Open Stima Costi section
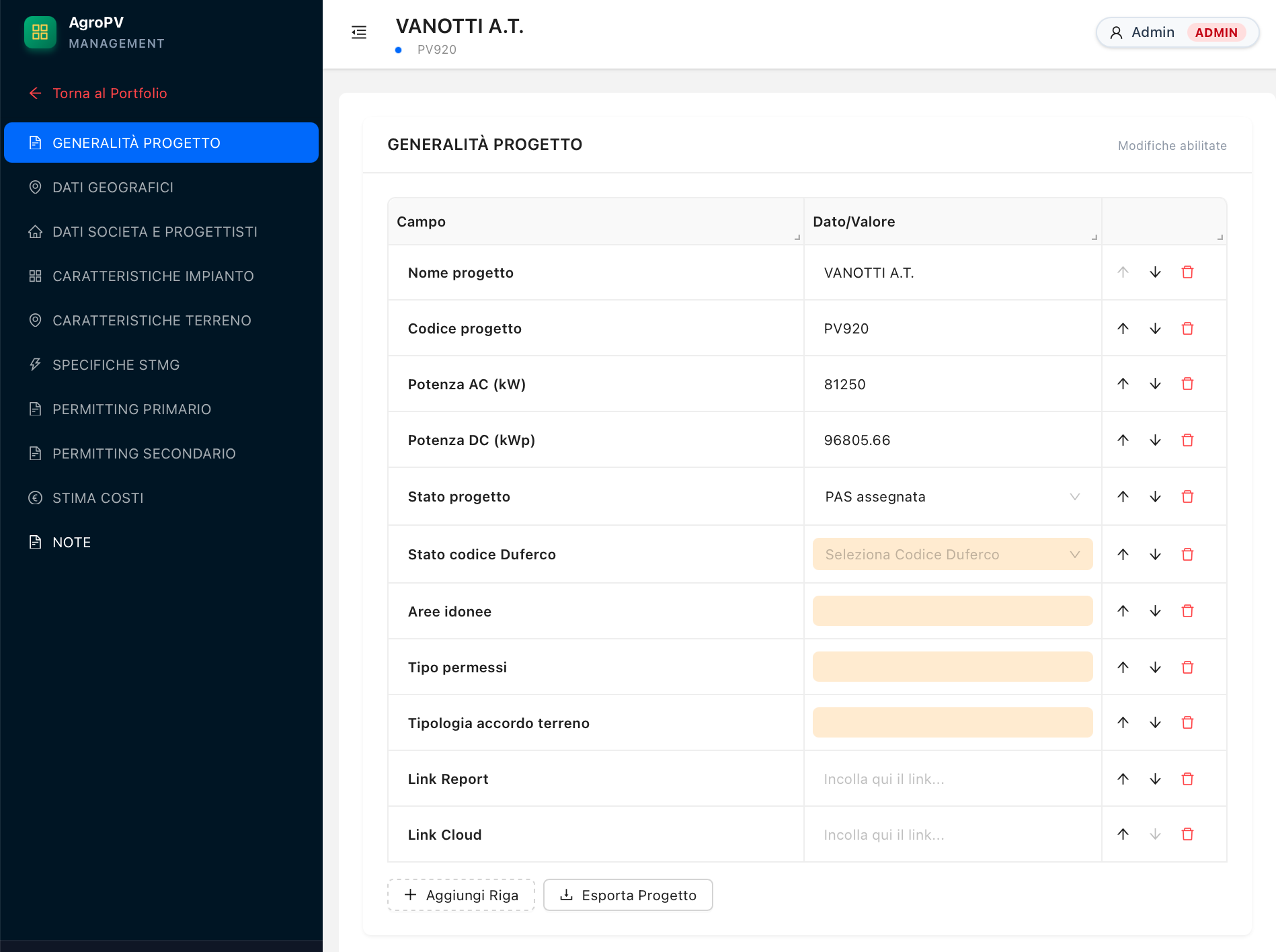This screenshot has height=952, width=1276. [161, 498]
